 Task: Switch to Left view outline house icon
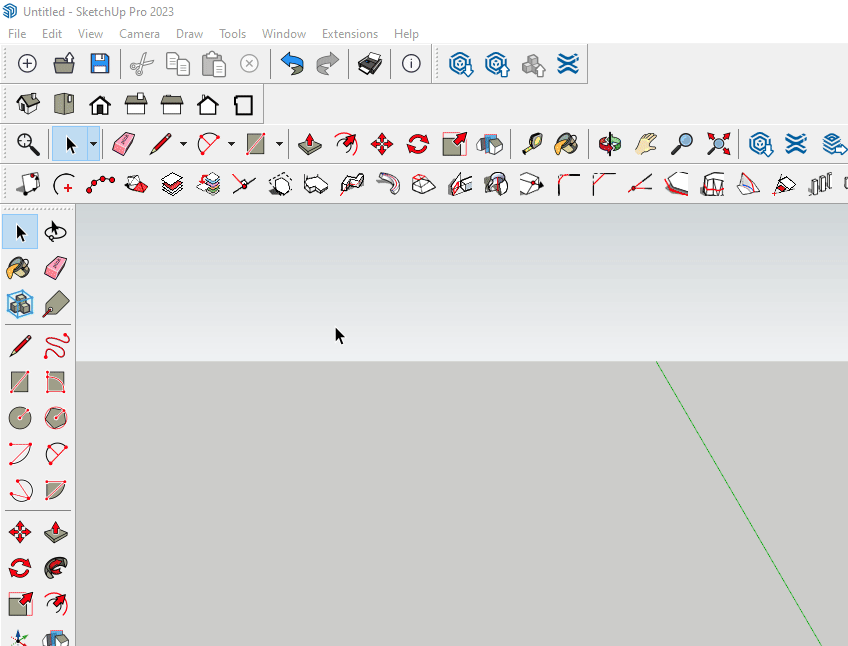pos(208,104)
